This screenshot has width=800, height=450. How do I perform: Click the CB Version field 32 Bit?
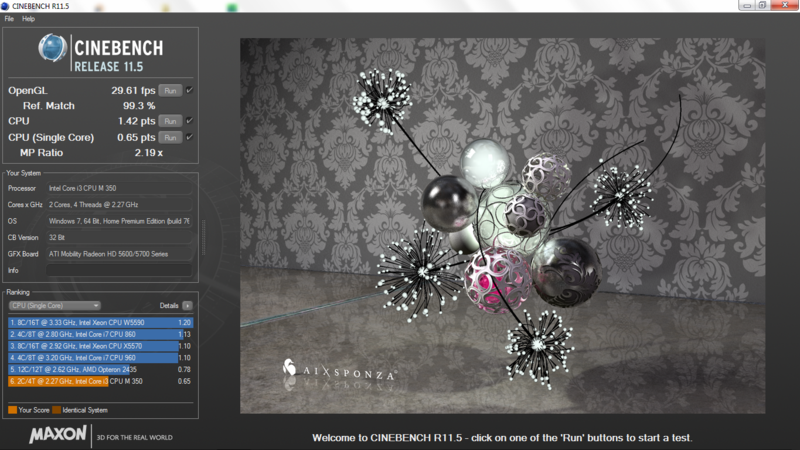(119, 237)
